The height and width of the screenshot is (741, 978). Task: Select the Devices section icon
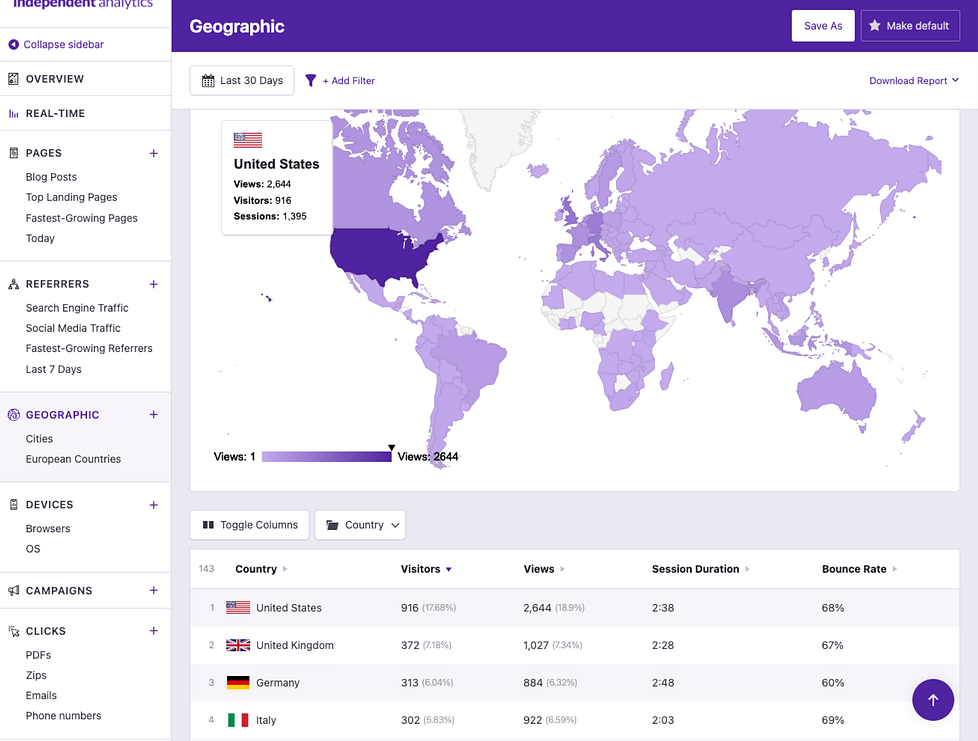[11, 505]
